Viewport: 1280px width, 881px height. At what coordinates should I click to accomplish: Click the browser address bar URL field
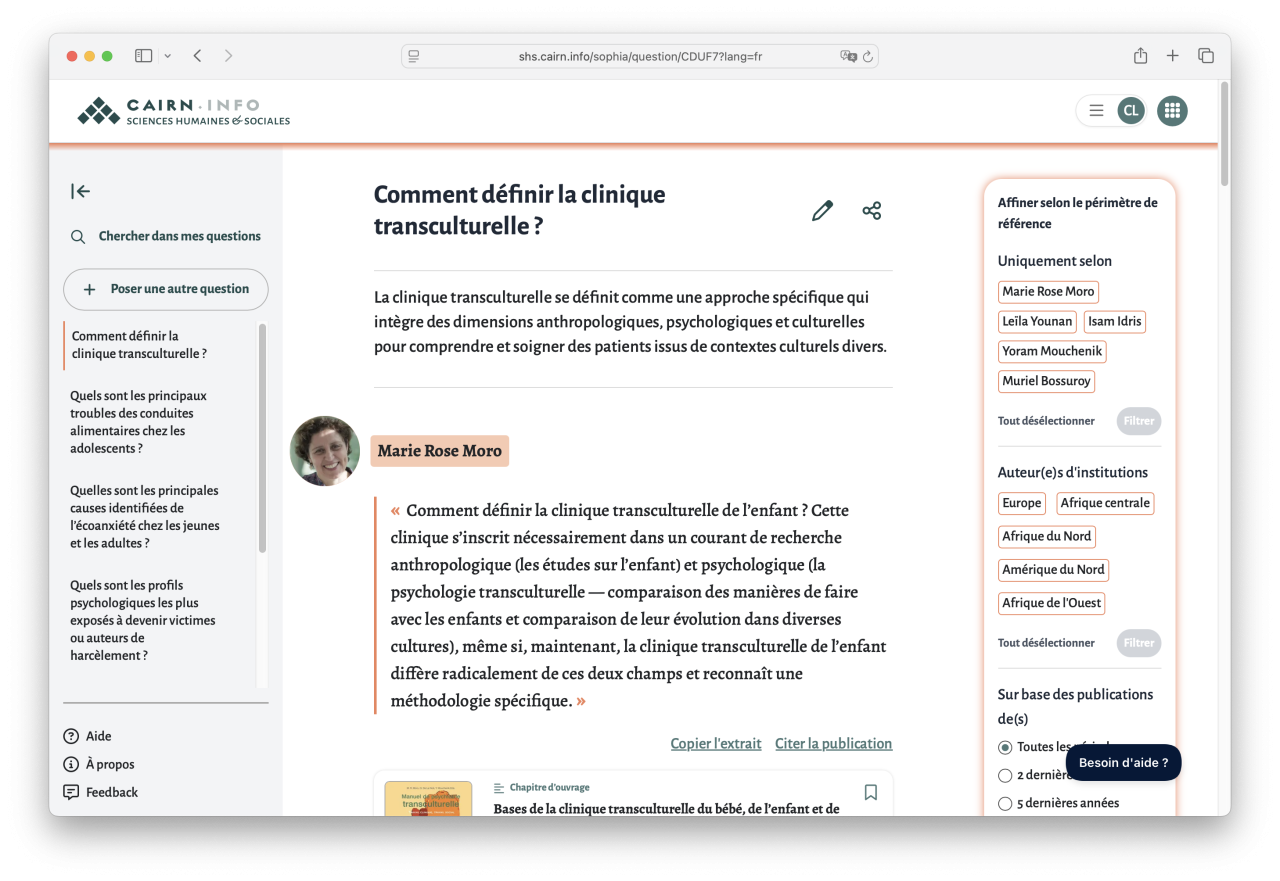pos(640,56)
